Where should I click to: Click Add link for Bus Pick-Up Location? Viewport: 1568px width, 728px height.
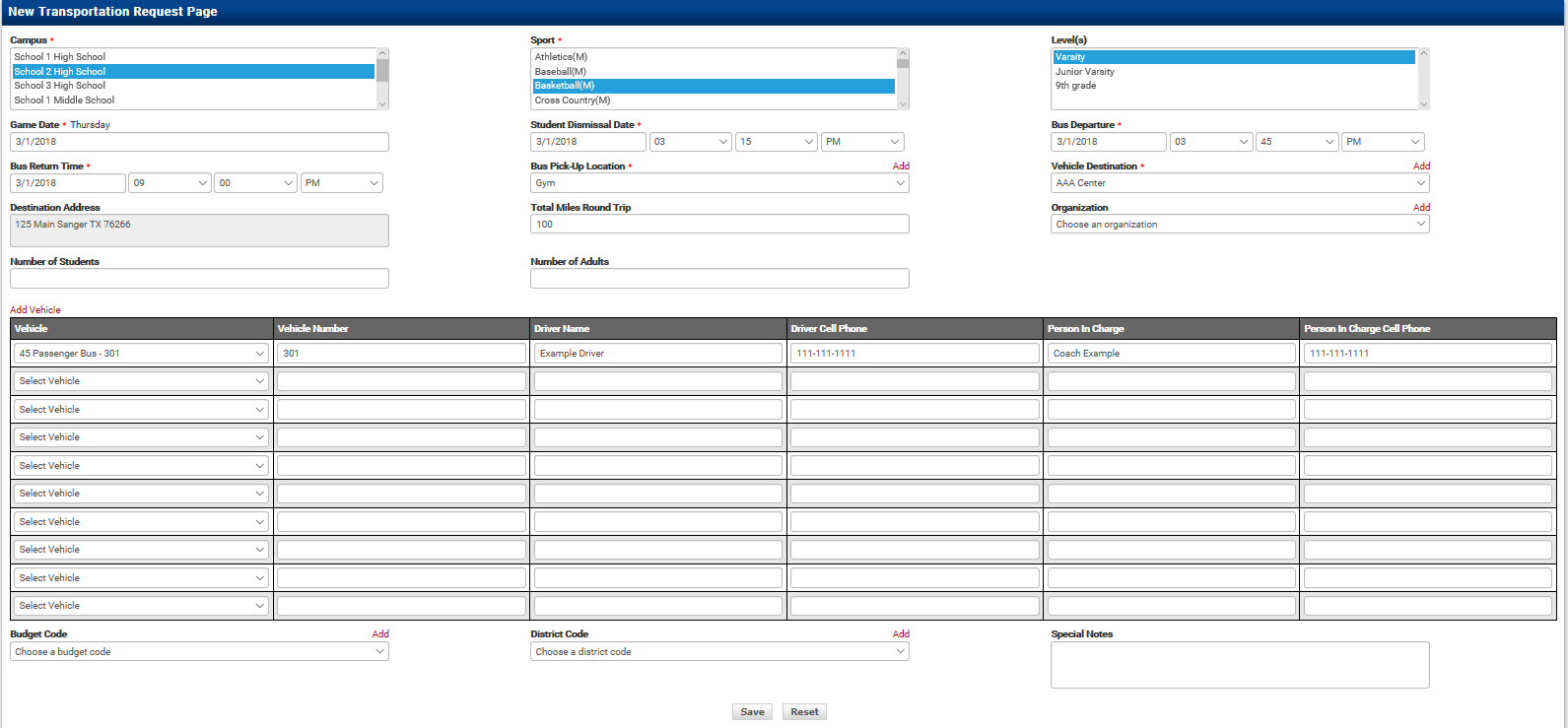[x=901, y=166]
